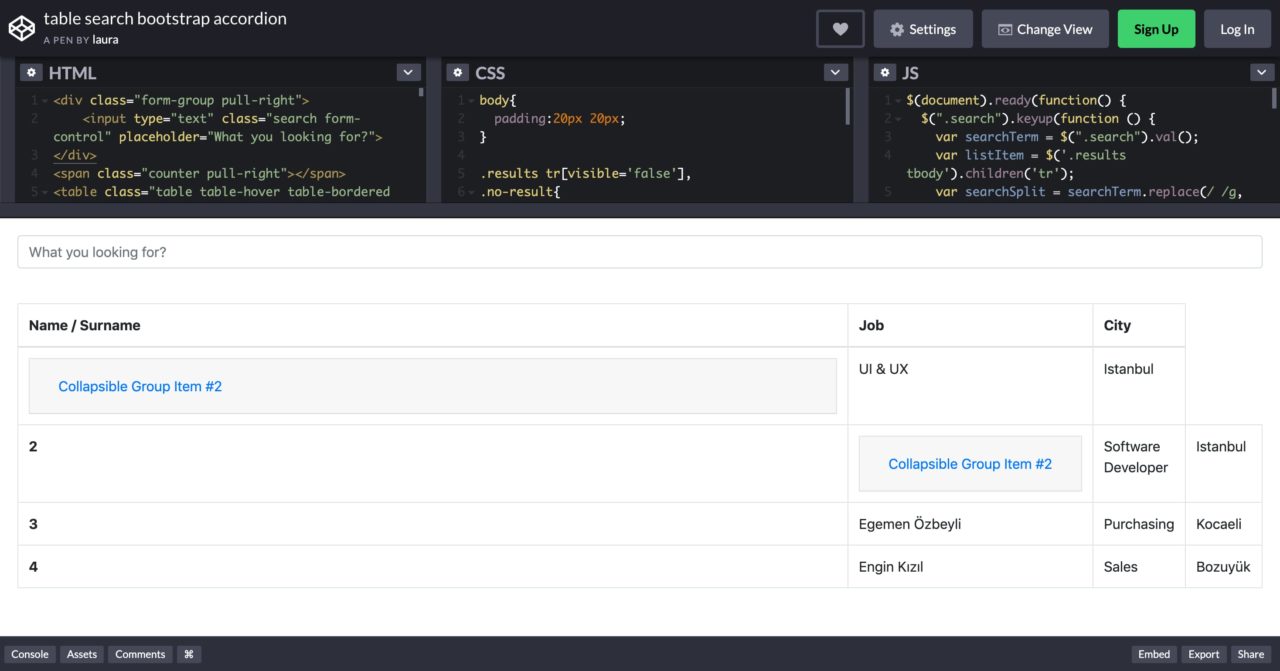Click the heart icon to love this pen
Viewport: 1280px width, 671px height.
point(840,29)
